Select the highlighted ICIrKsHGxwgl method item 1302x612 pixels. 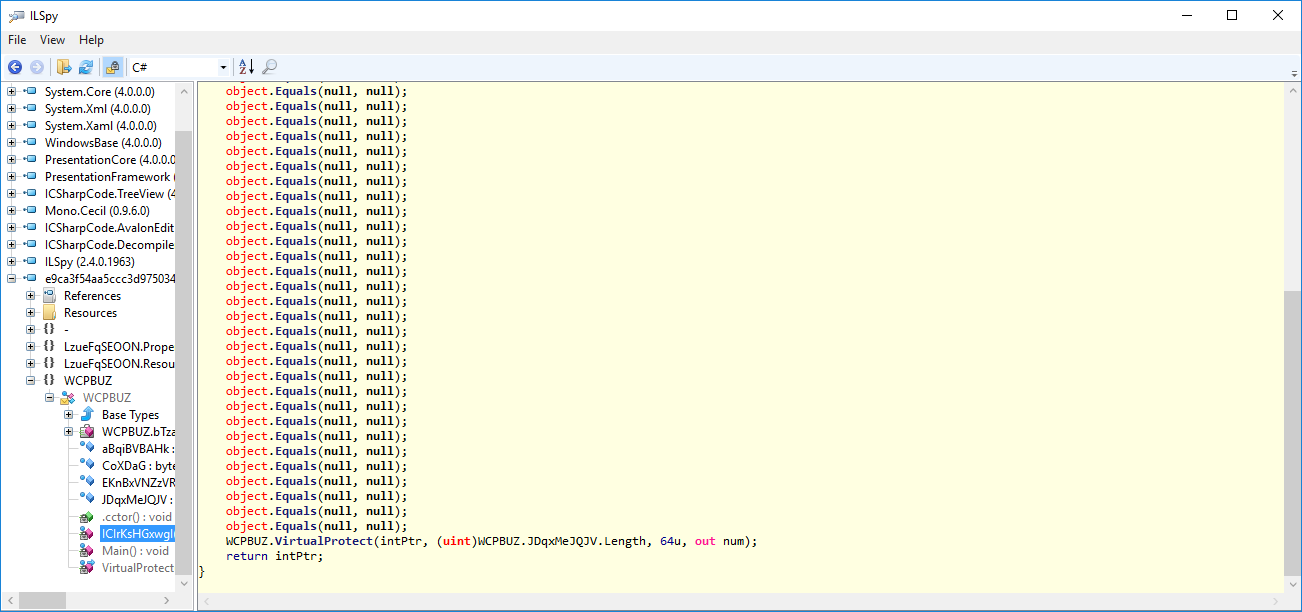pyautogui.click(x=137, y=534)
